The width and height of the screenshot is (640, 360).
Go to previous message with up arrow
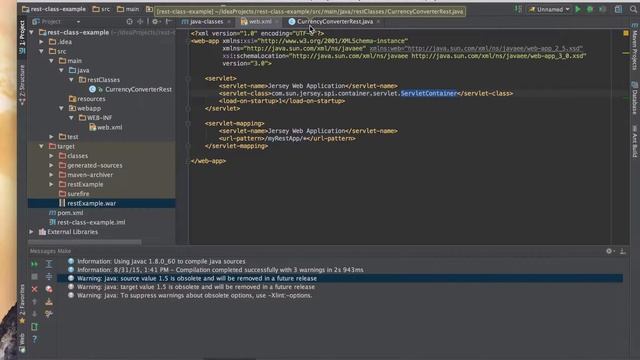[35, 302]
